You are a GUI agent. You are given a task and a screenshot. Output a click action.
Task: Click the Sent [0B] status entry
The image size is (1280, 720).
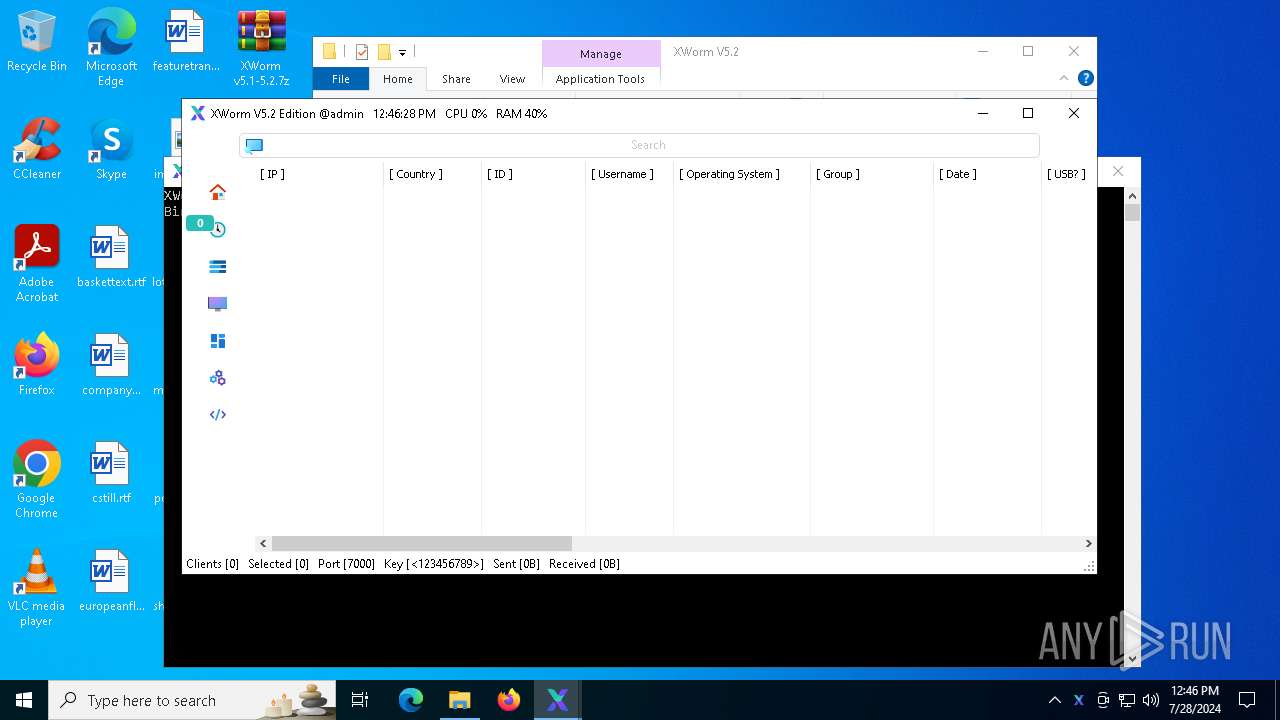click(516, 564)
